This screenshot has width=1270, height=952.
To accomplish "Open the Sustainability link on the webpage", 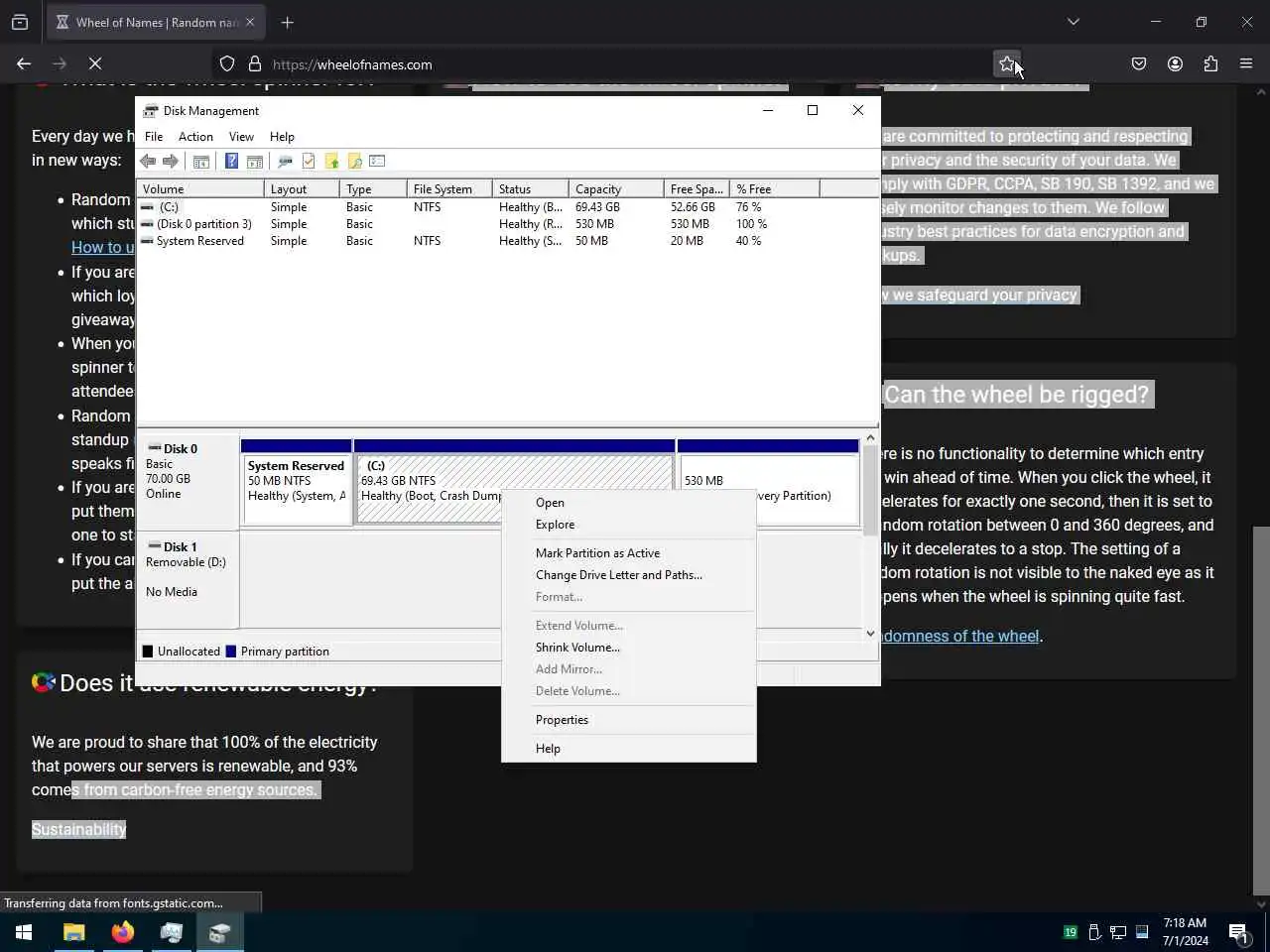I will click(x=79, y=830).
